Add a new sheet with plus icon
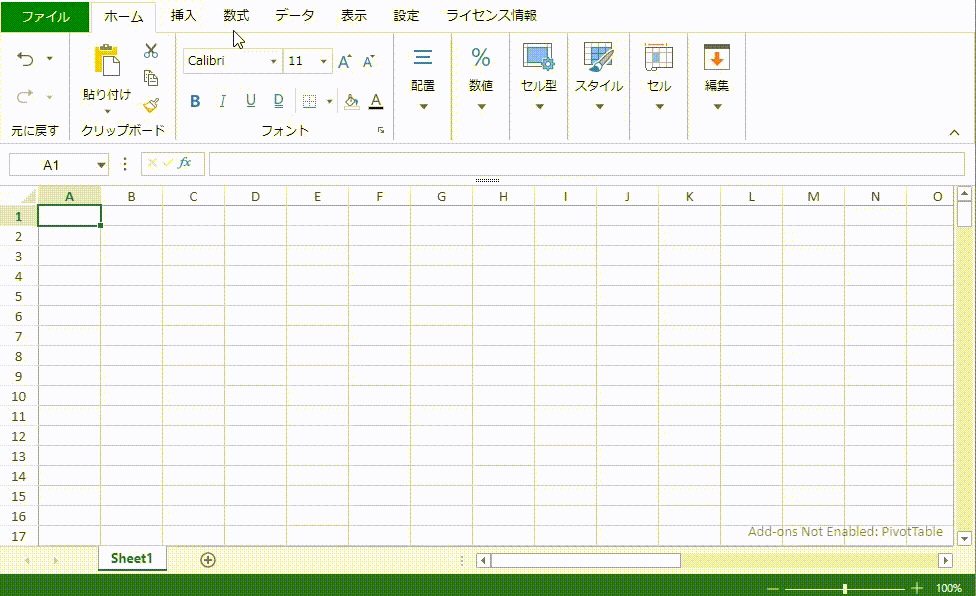The width and height of the screenshot is (976, 596). coord(208,560)
